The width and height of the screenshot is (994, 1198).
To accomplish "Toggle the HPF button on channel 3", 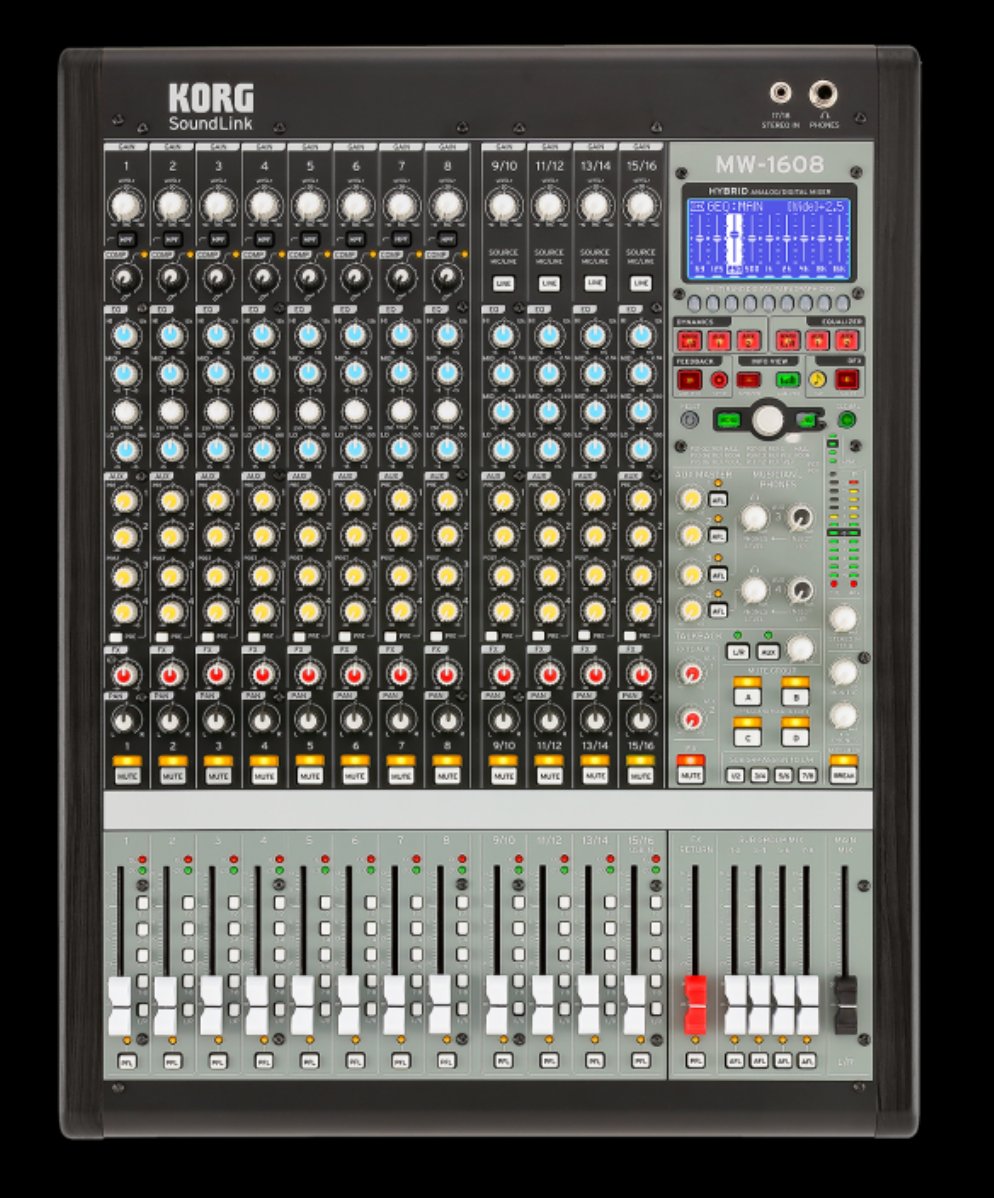I will coord(218,239).
